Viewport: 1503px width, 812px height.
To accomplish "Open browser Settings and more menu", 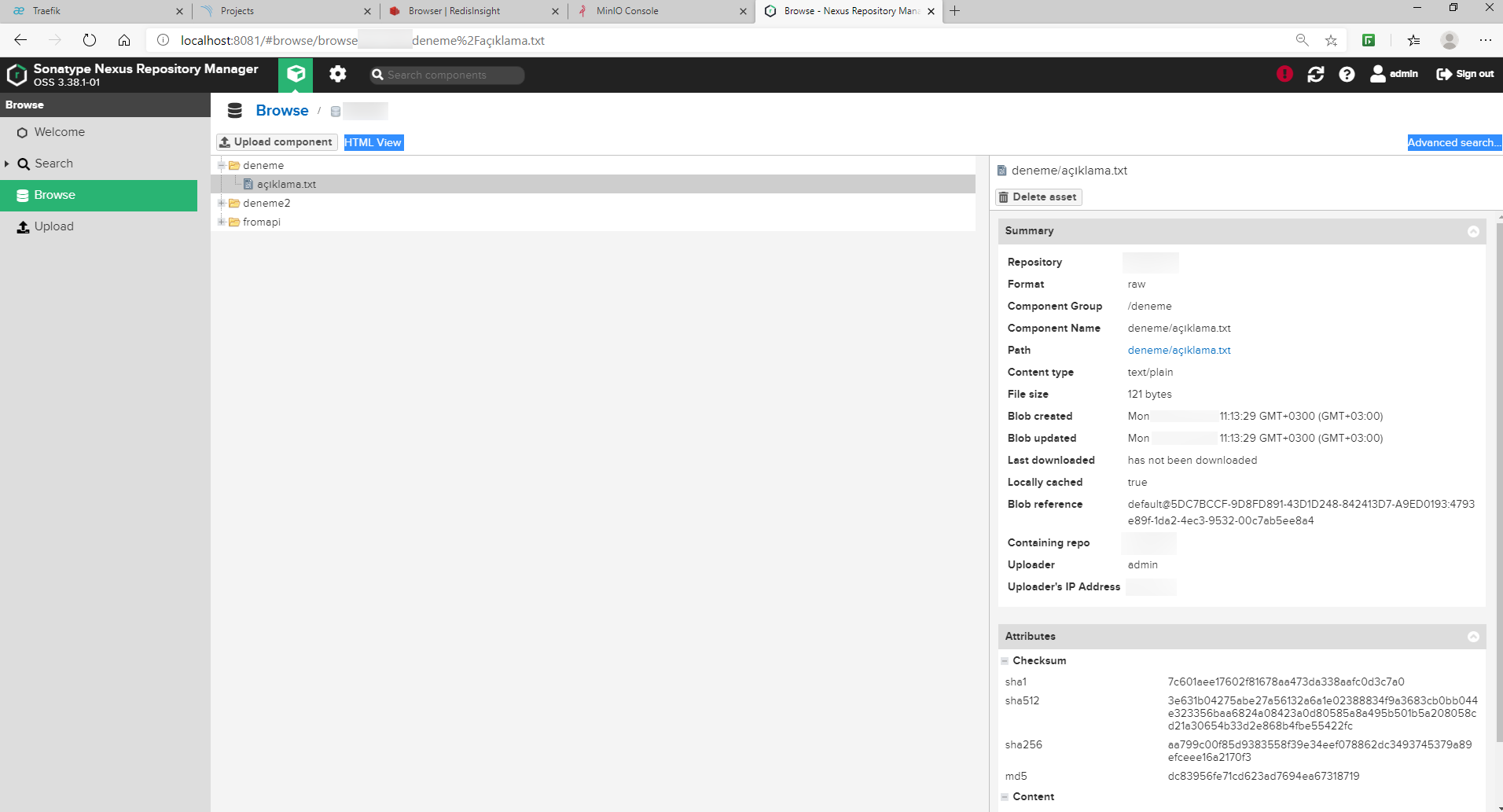I will tap(1485, 40).
